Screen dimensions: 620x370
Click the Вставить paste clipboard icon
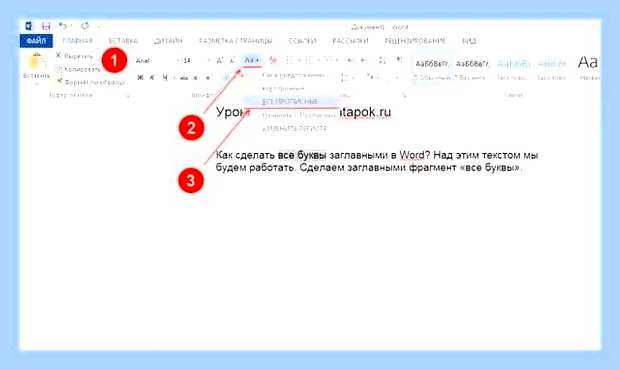(x=36, y=61)
